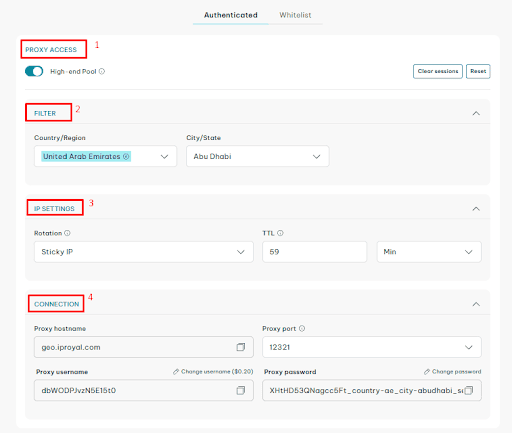Open the Country/Region dropdown

[105, 156]
